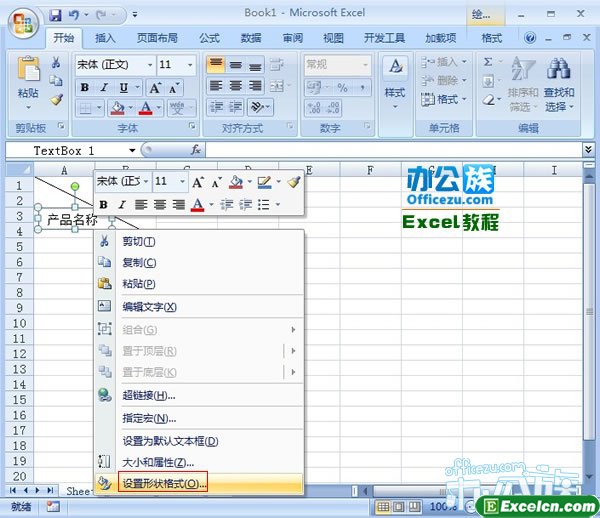The image size is (600, 518).
Task: Choose Set as Default Text Box (设置为默认文本框)
Action: pyautogui.click(x=199, y=441)
